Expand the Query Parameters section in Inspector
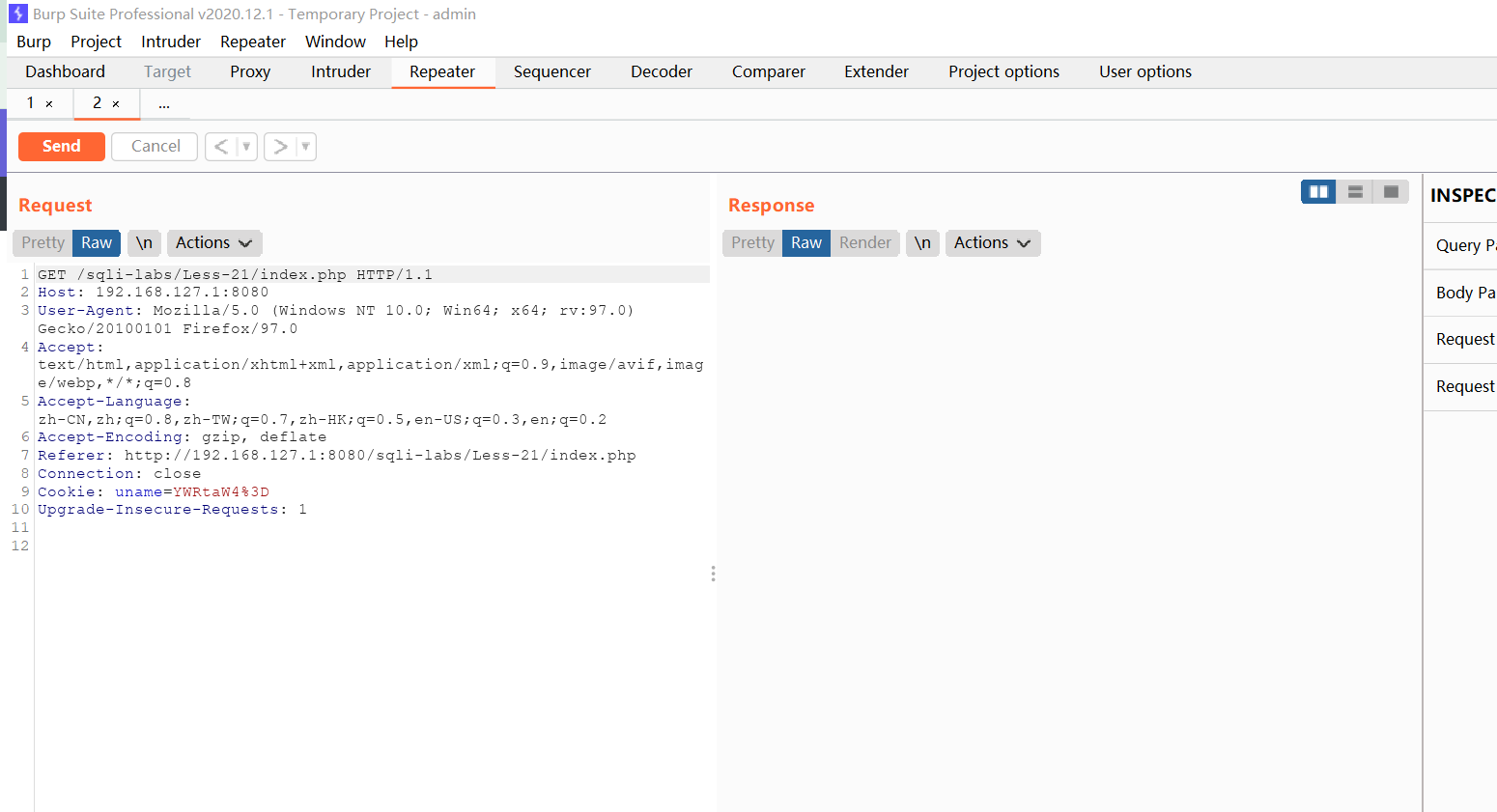1497x812 pixels. (1460, 245)
